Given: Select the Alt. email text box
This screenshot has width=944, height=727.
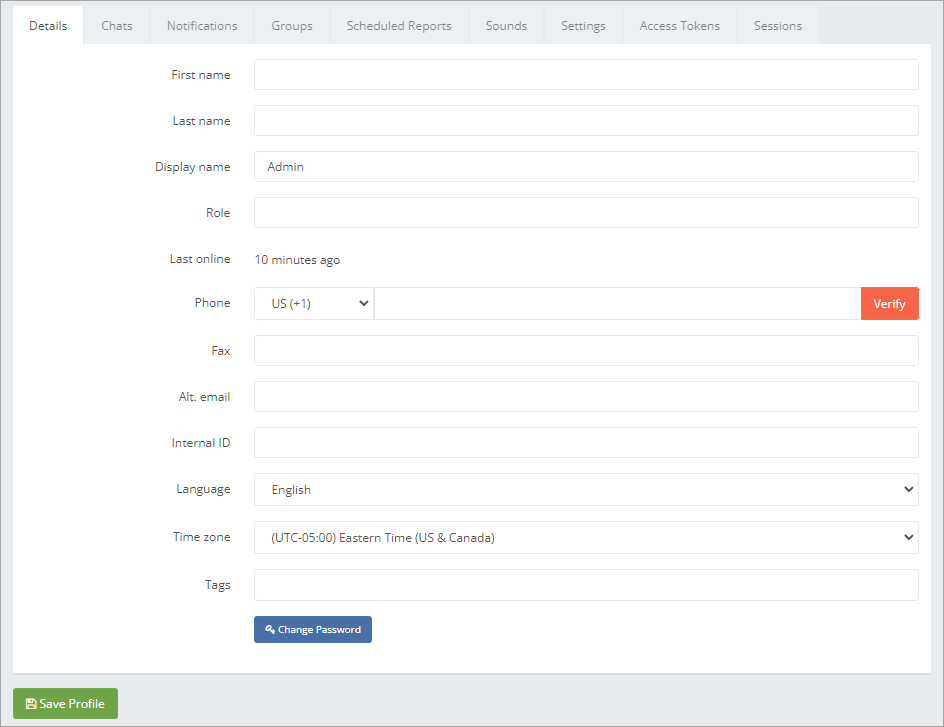Looking at the screenshot, I should pos(586,397).
